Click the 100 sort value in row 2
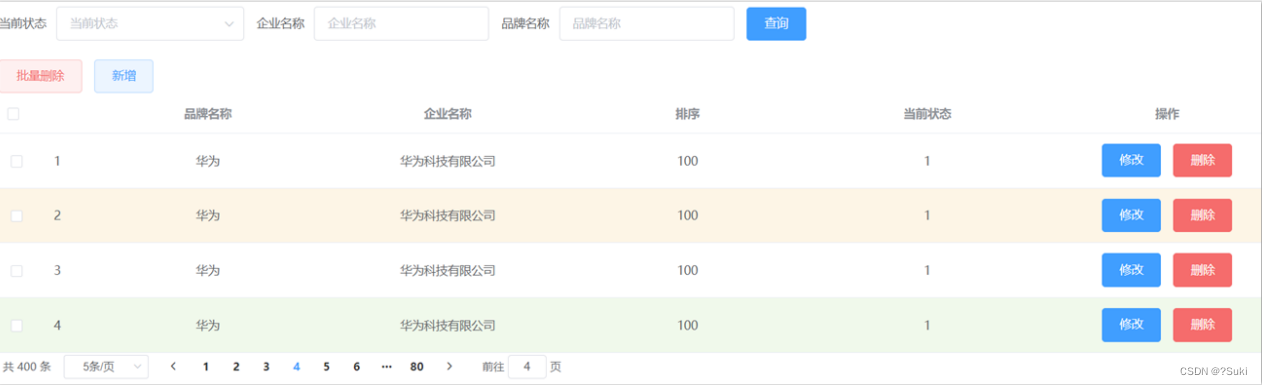 [x=688, y=215]
